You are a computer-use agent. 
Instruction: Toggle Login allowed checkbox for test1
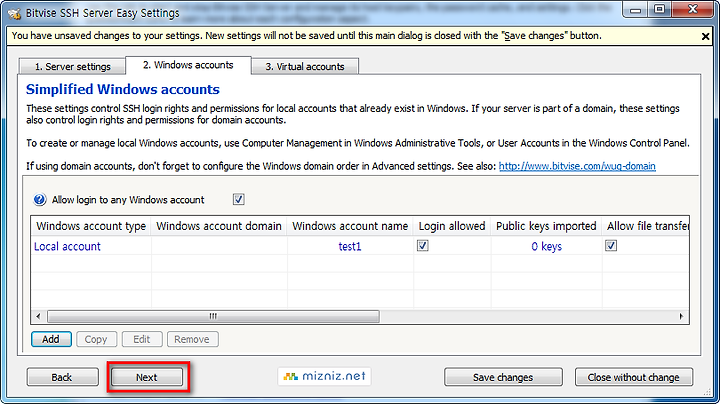[422, 246]
